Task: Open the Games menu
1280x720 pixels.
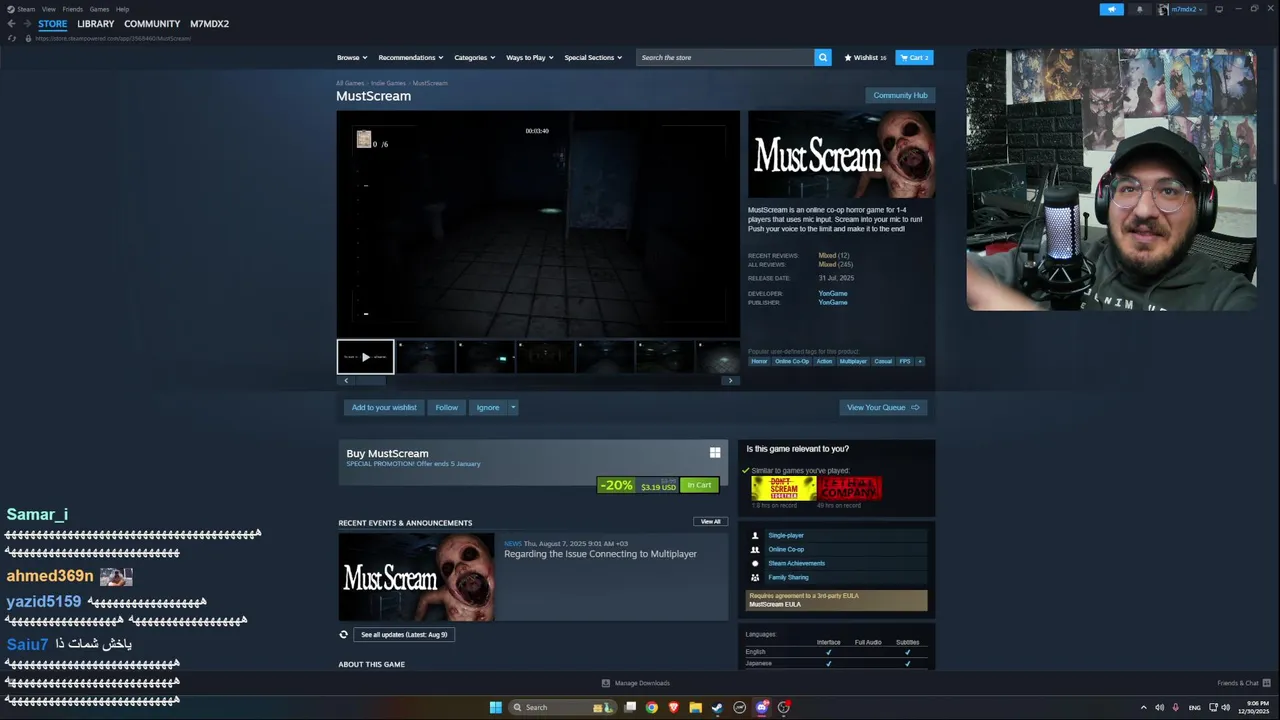Action: pyautogui.click(x=99, y=9)
